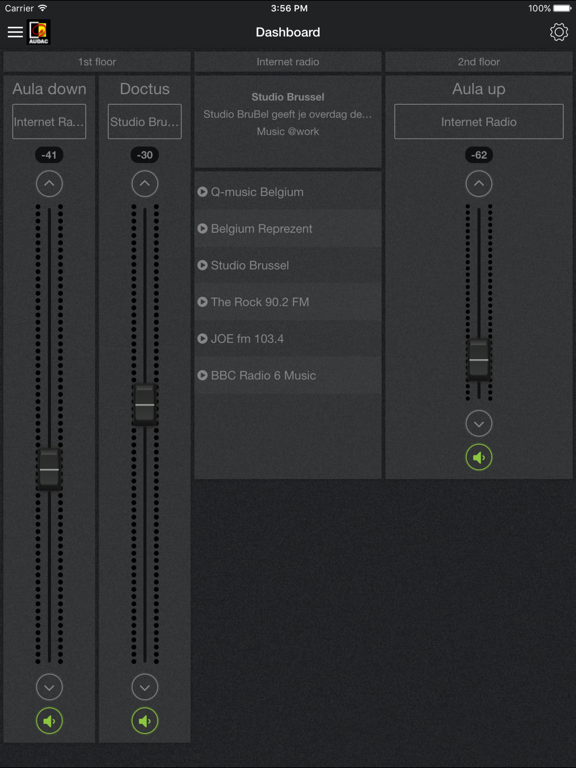Click the -30 volume value
This screenshot has width=576, height=768.
(144, 155)
